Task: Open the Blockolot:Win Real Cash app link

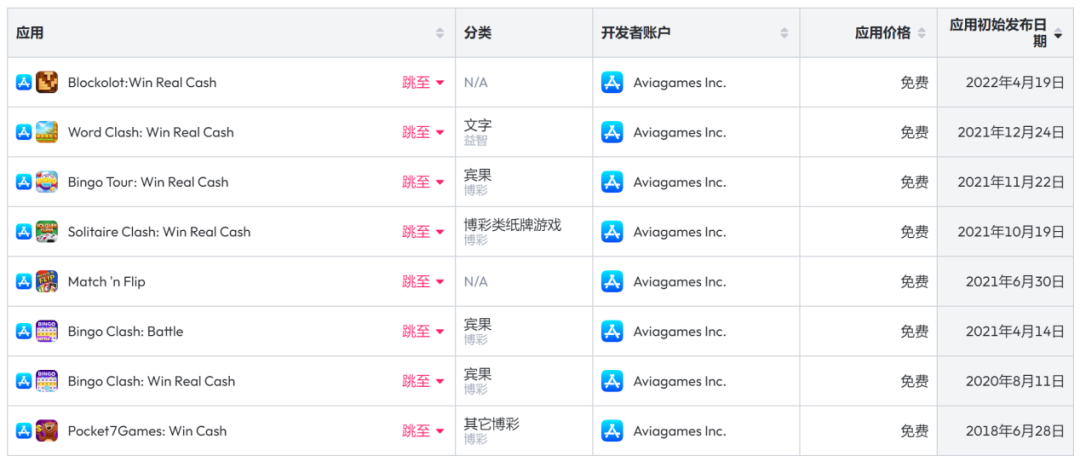Action: (x=142, y=83)
